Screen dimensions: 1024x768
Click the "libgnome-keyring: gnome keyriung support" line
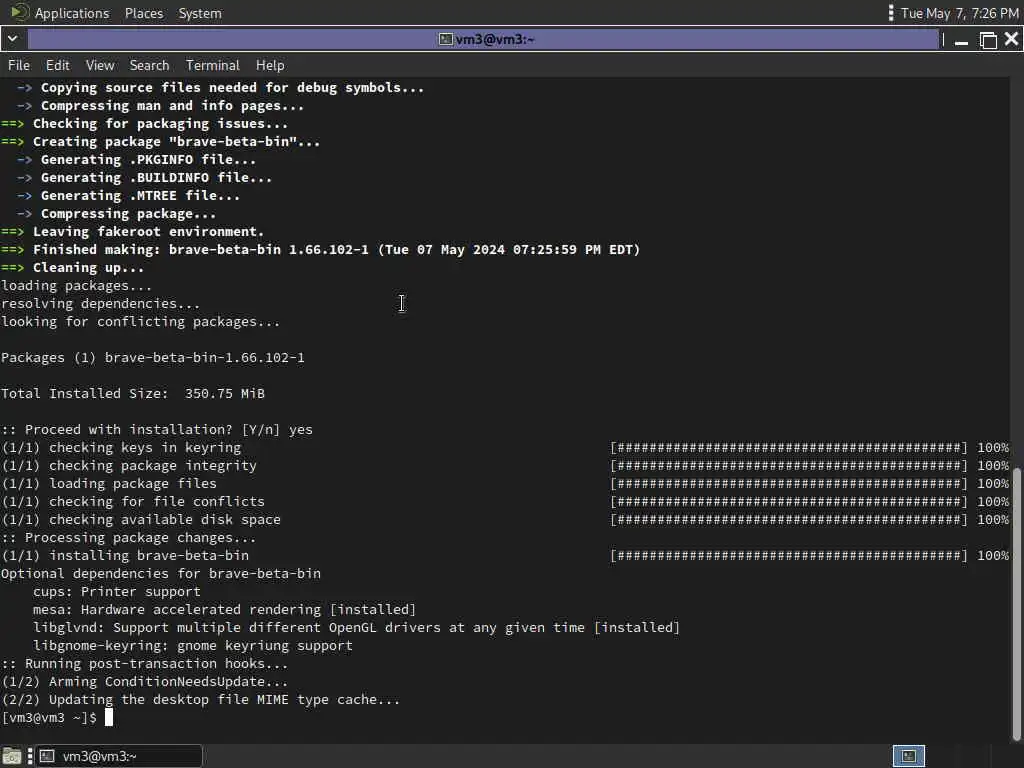(x=193, y=646)
